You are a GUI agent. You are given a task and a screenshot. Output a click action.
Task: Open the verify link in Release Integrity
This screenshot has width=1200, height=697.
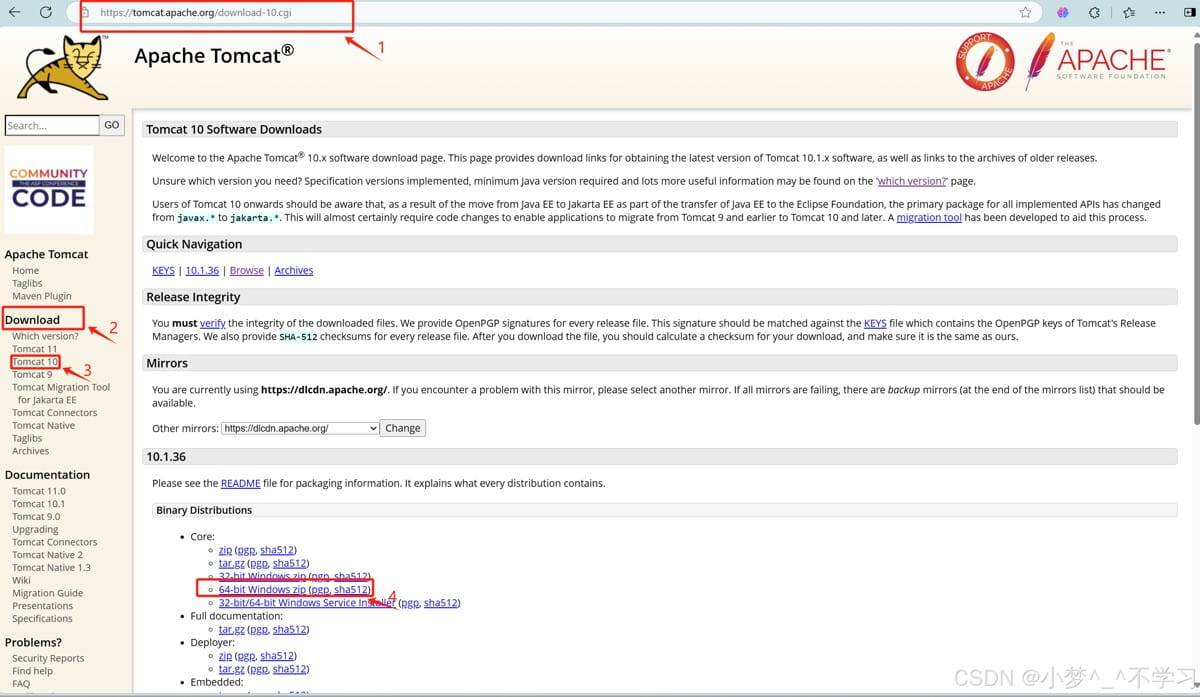pyautogui.click(x=213, y=323)
